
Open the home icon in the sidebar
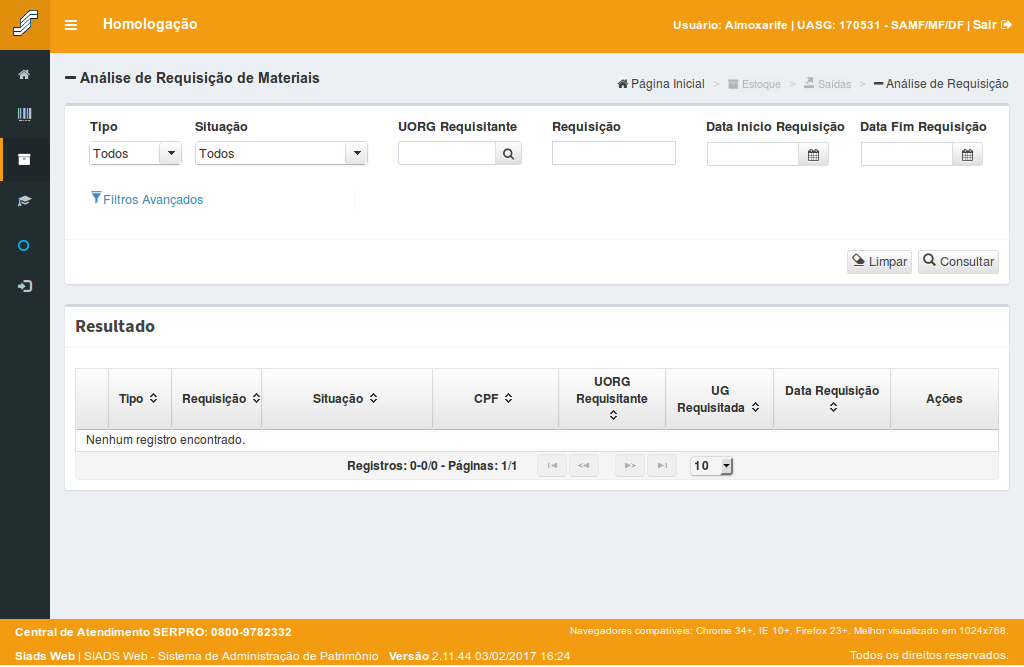[x=24, y=74]
